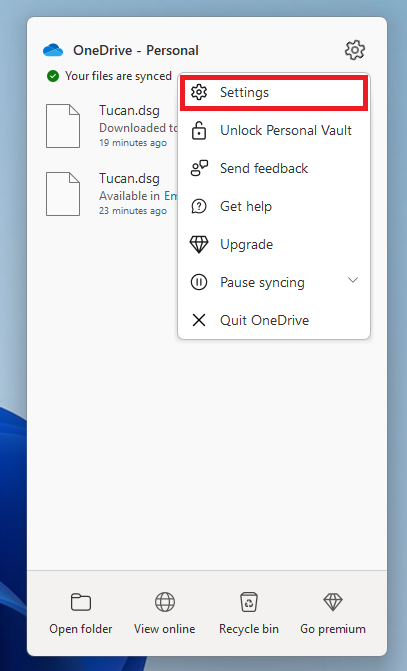The image size is (407, 671).
Task: Select Send feedback menu entry
Action: click(273, 169)
